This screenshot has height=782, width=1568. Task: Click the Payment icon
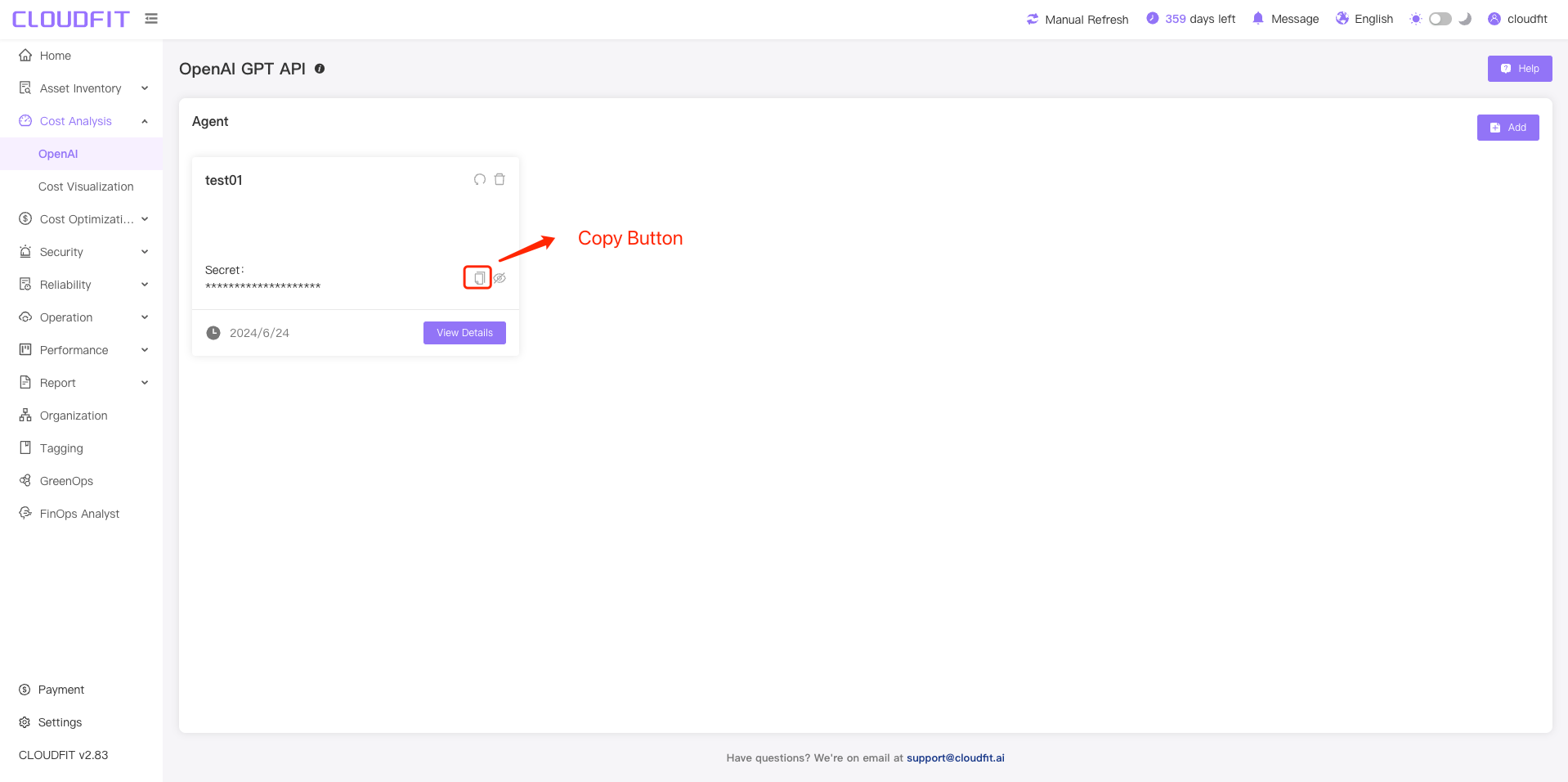(x=25, y=690)
